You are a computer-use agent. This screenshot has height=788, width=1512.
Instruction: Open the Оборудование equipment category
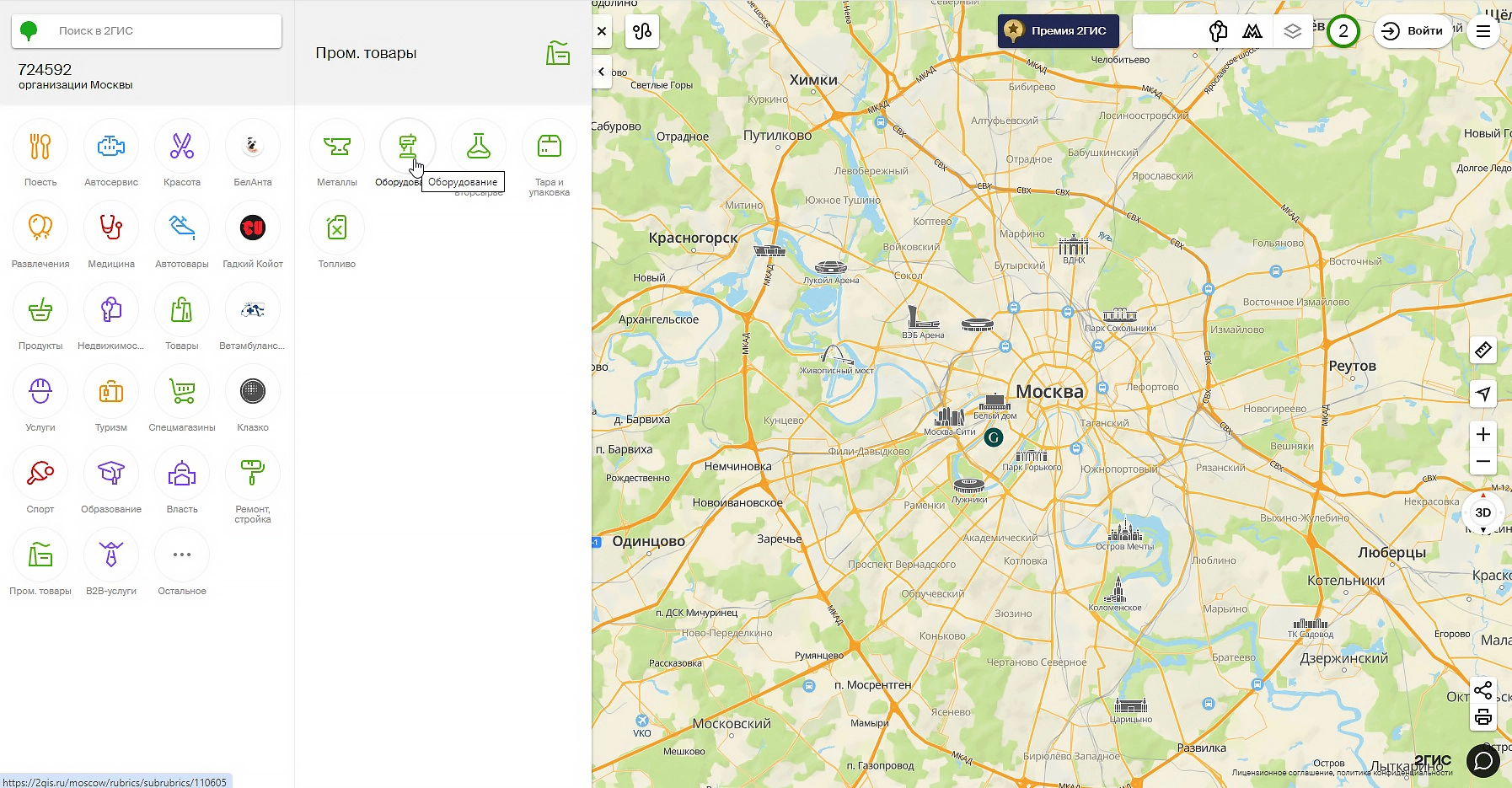pyautogui.click(x=407, y=147)
